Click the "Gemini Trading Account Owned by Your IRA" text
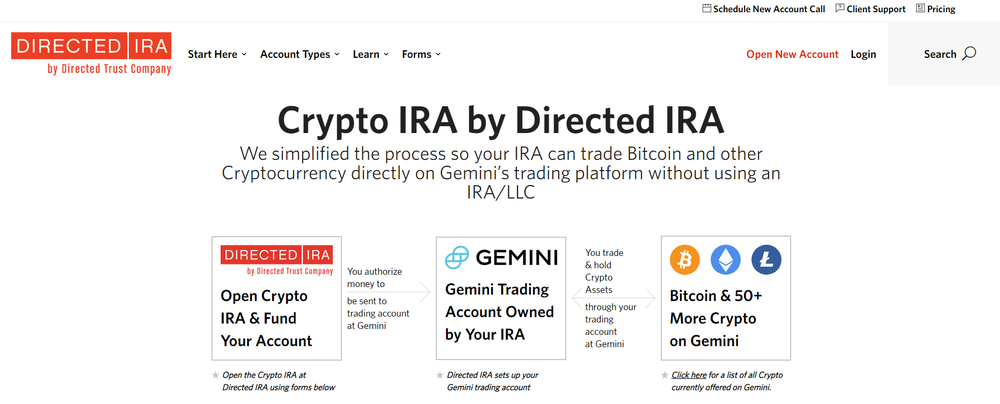 [499, 312]
